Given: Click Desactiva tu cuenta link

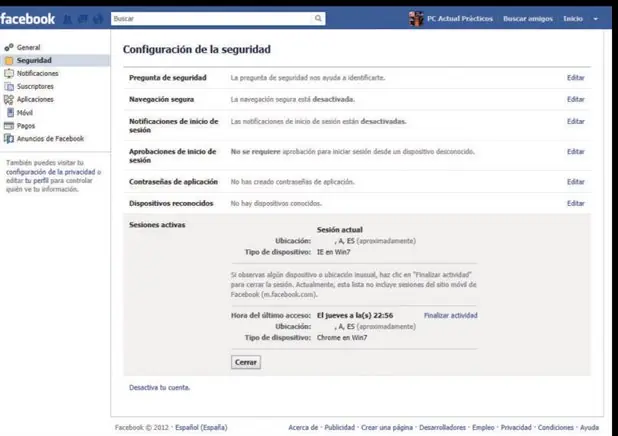Looking at the screenshot, I should click(x=159, y=388).
